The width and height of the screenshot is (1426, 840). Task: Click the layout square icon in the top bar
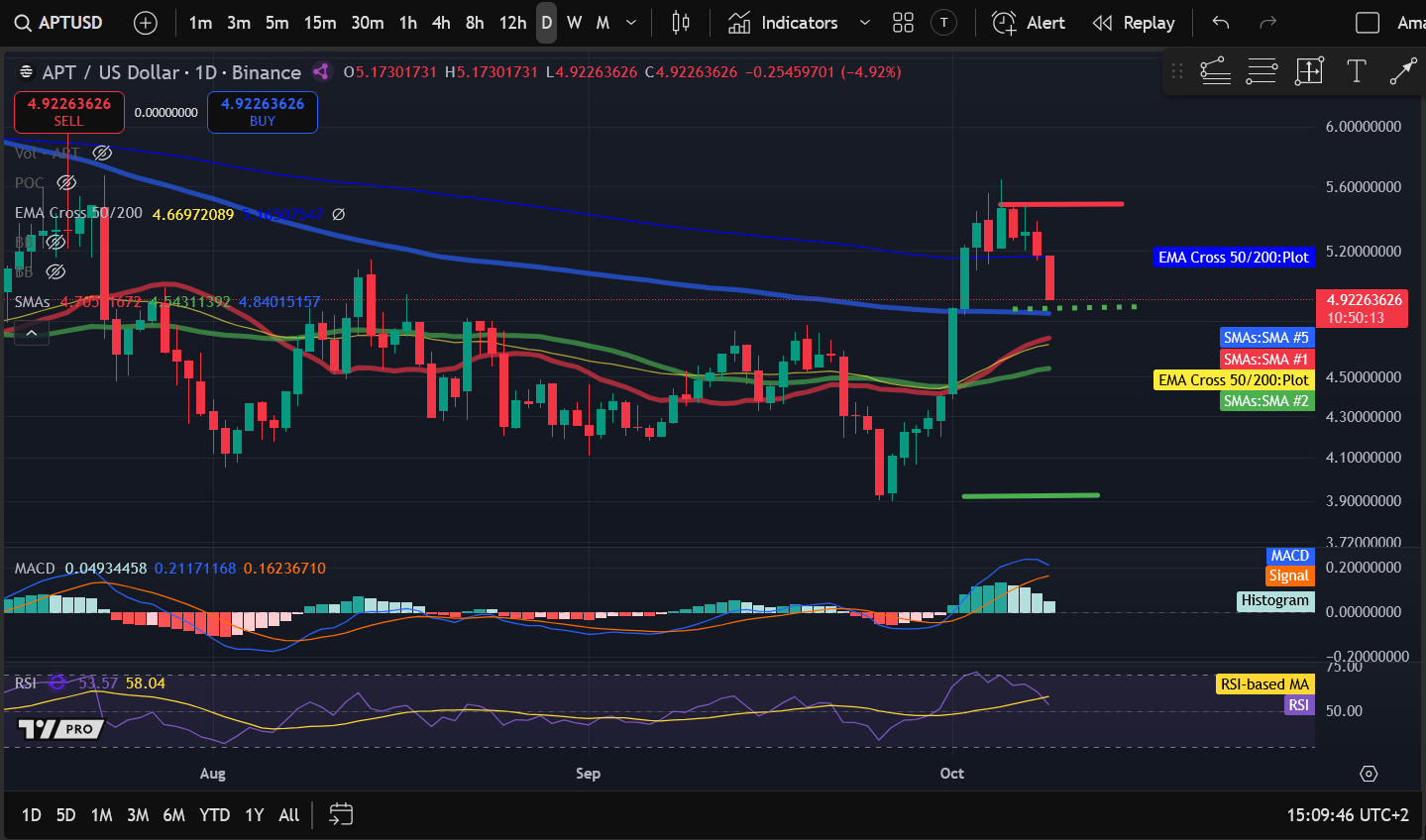click(1368, 23)
